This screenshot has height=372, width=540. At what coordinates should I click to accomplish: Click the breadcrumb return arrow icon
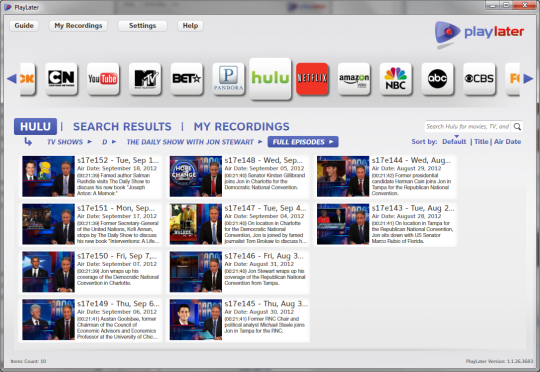[28, 142]
